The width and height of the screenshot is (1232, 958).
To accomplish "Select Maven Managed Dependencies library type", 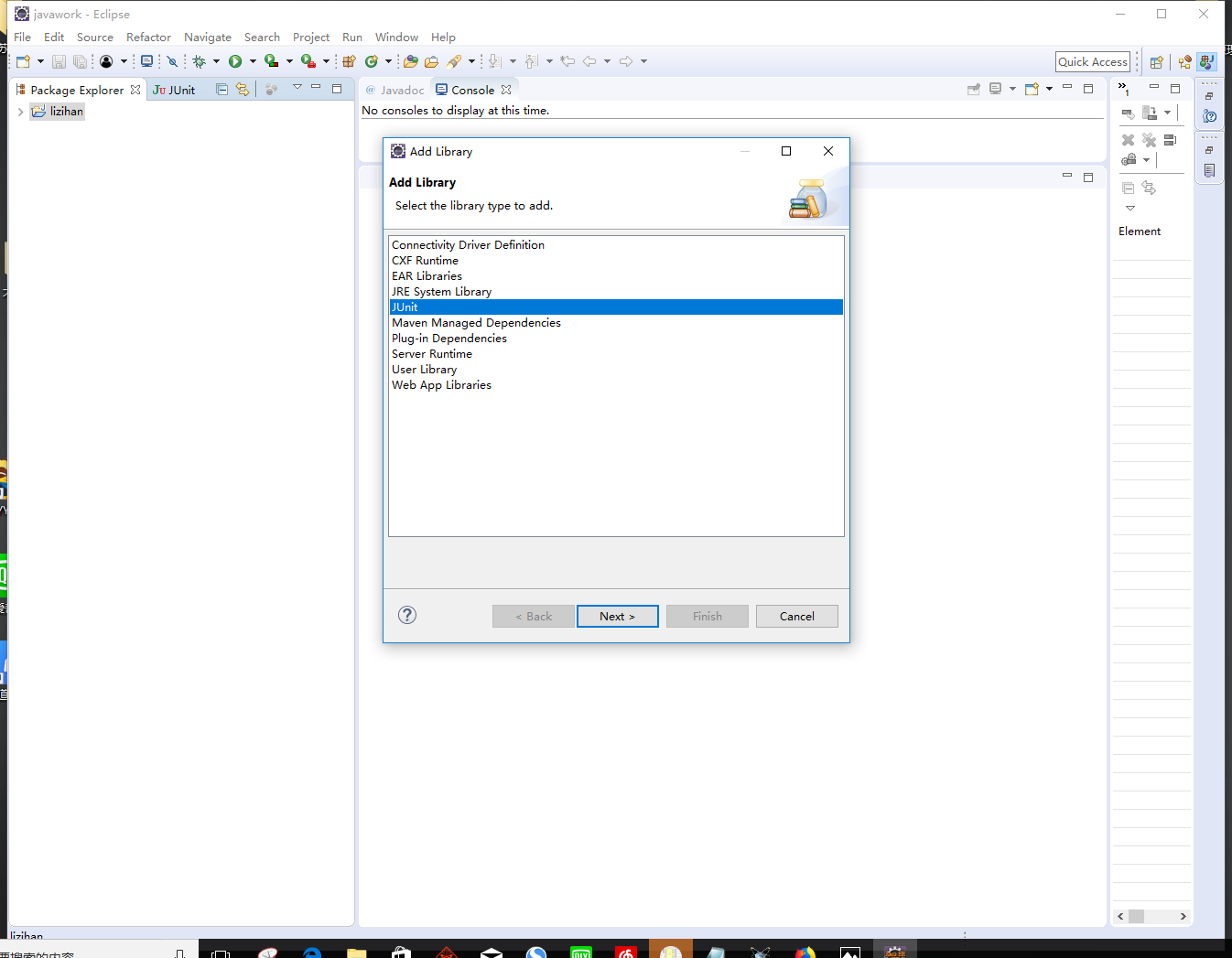I will pyautogui.click(x=616, y=323).
